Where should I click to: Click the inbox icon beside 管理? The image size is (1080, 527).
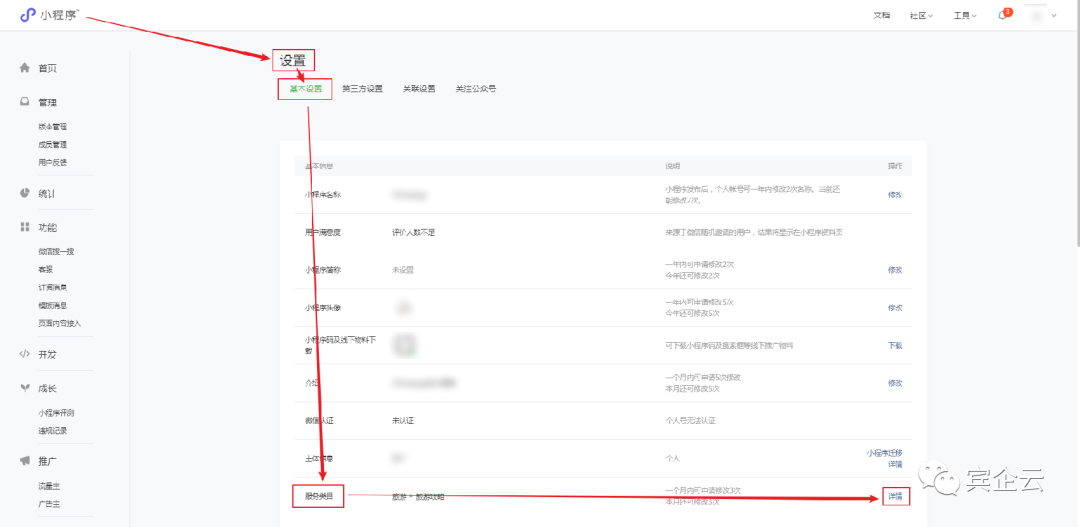[25, 102]
